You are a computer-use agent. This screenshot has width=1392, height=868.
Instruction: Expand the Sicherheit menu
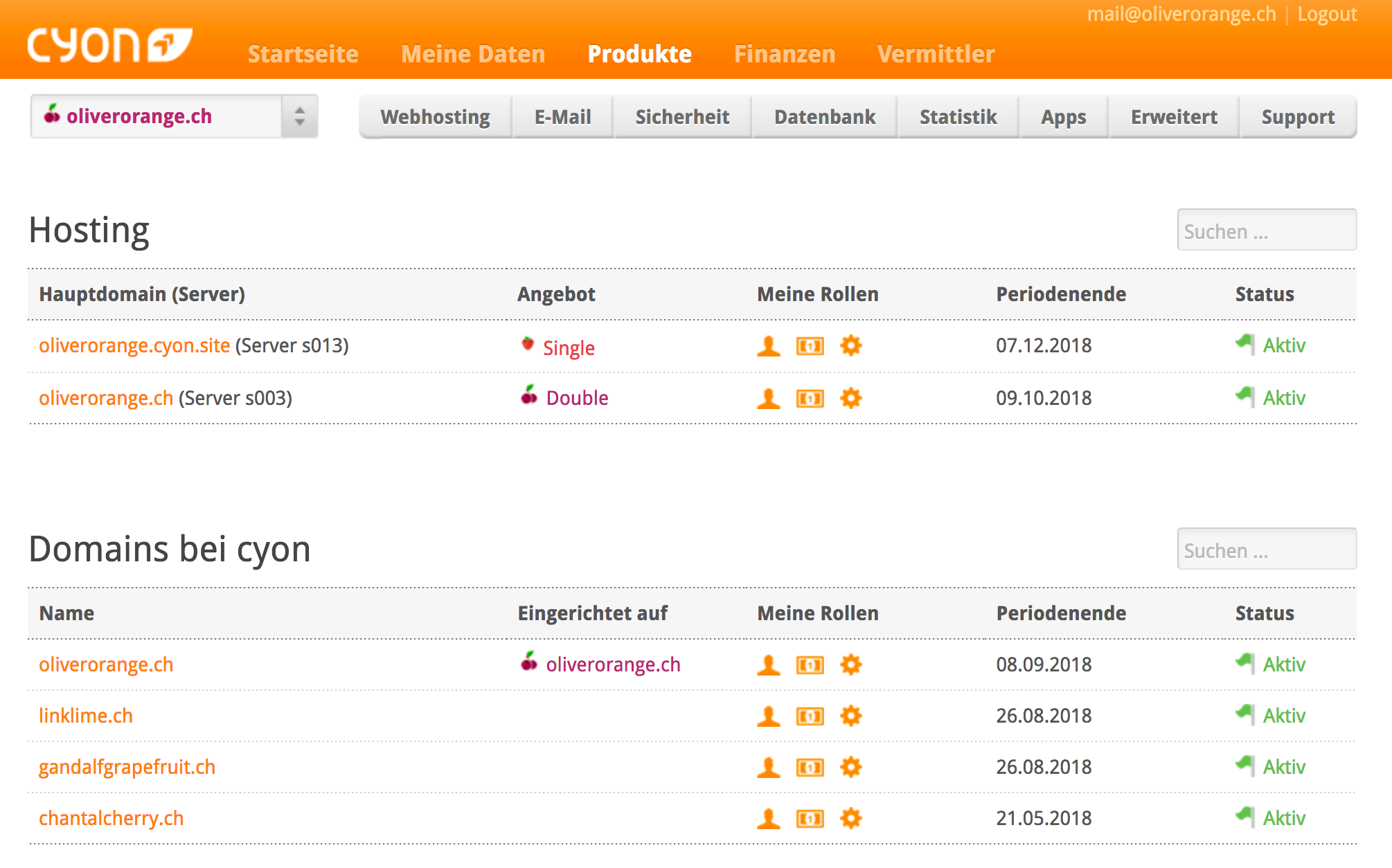click(x=682, y=117)
